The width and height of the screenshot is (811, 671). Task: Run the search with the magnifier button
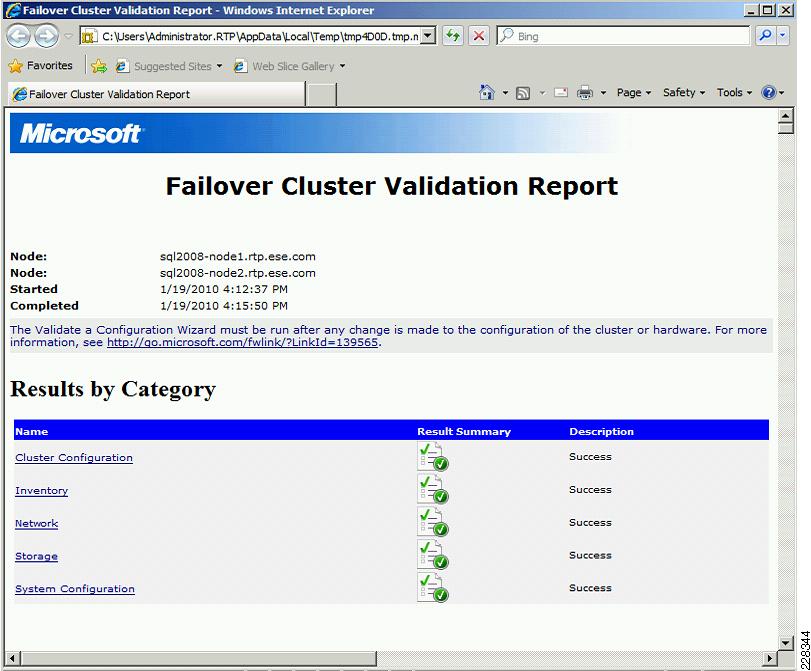point(765,36)
